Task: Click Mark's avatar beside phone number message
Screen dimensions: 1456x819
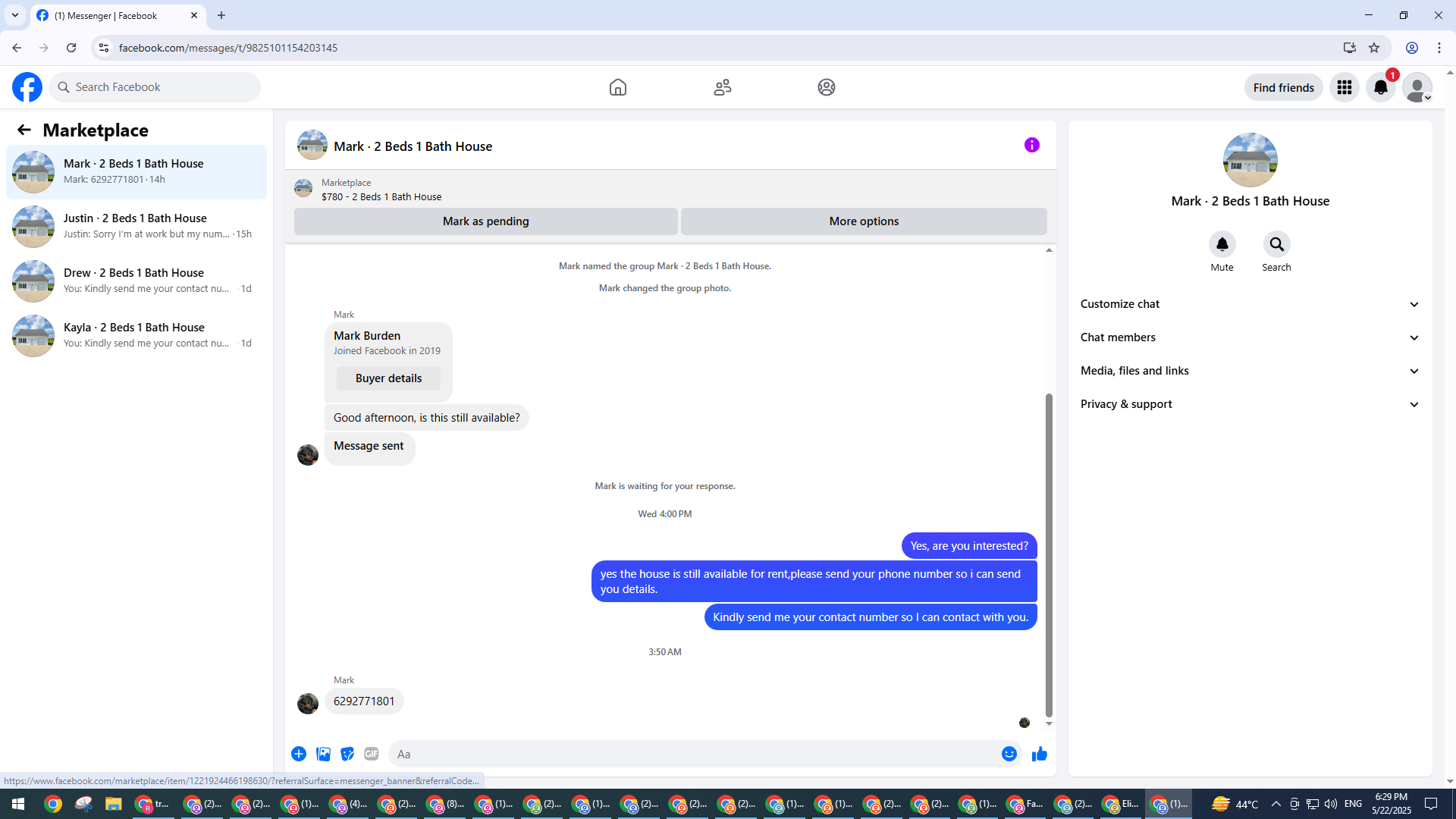Action: click(x=308, y=704)
